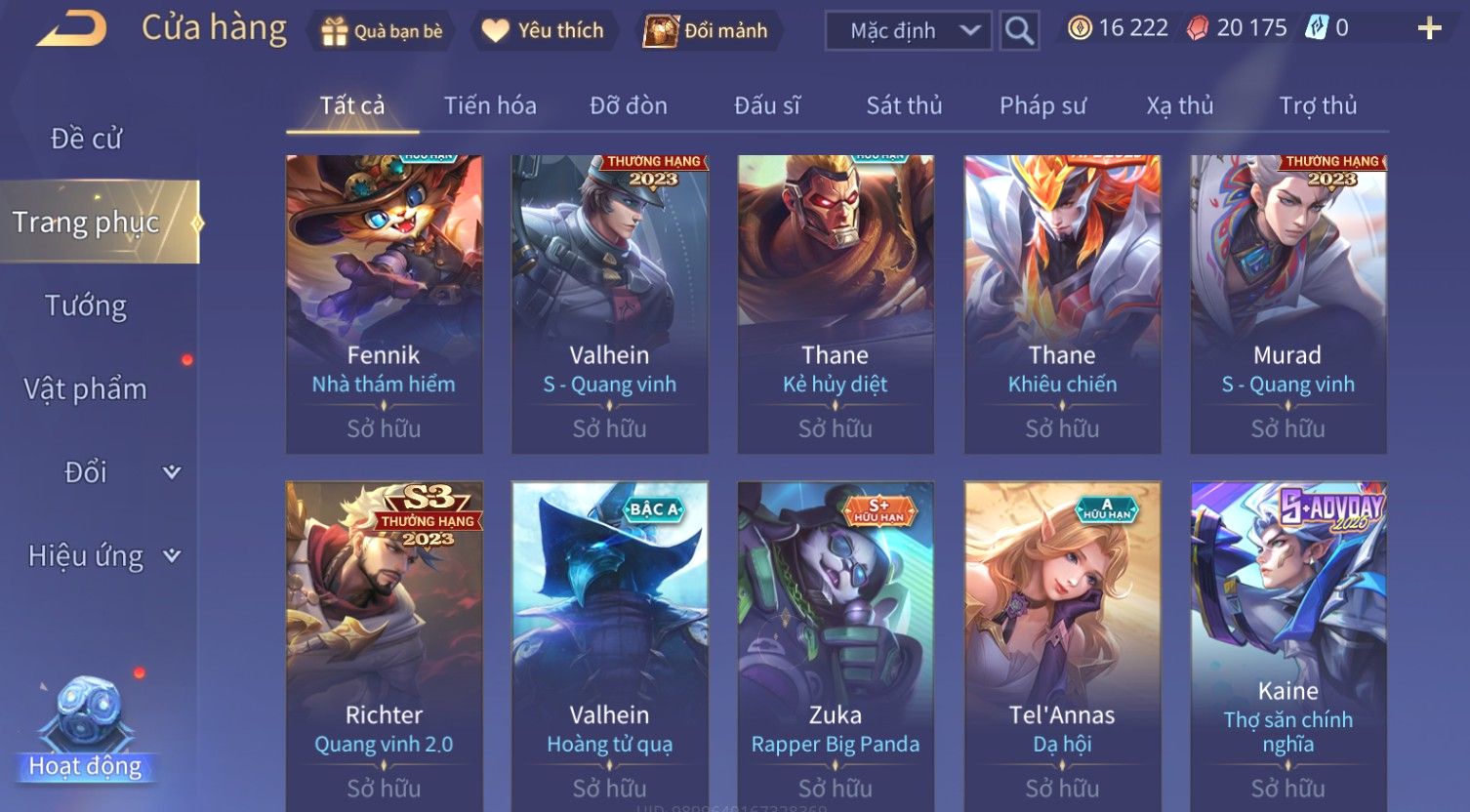
Task: Select Zuka Rapper Big Panda skin card
Action: click(836, 646)
